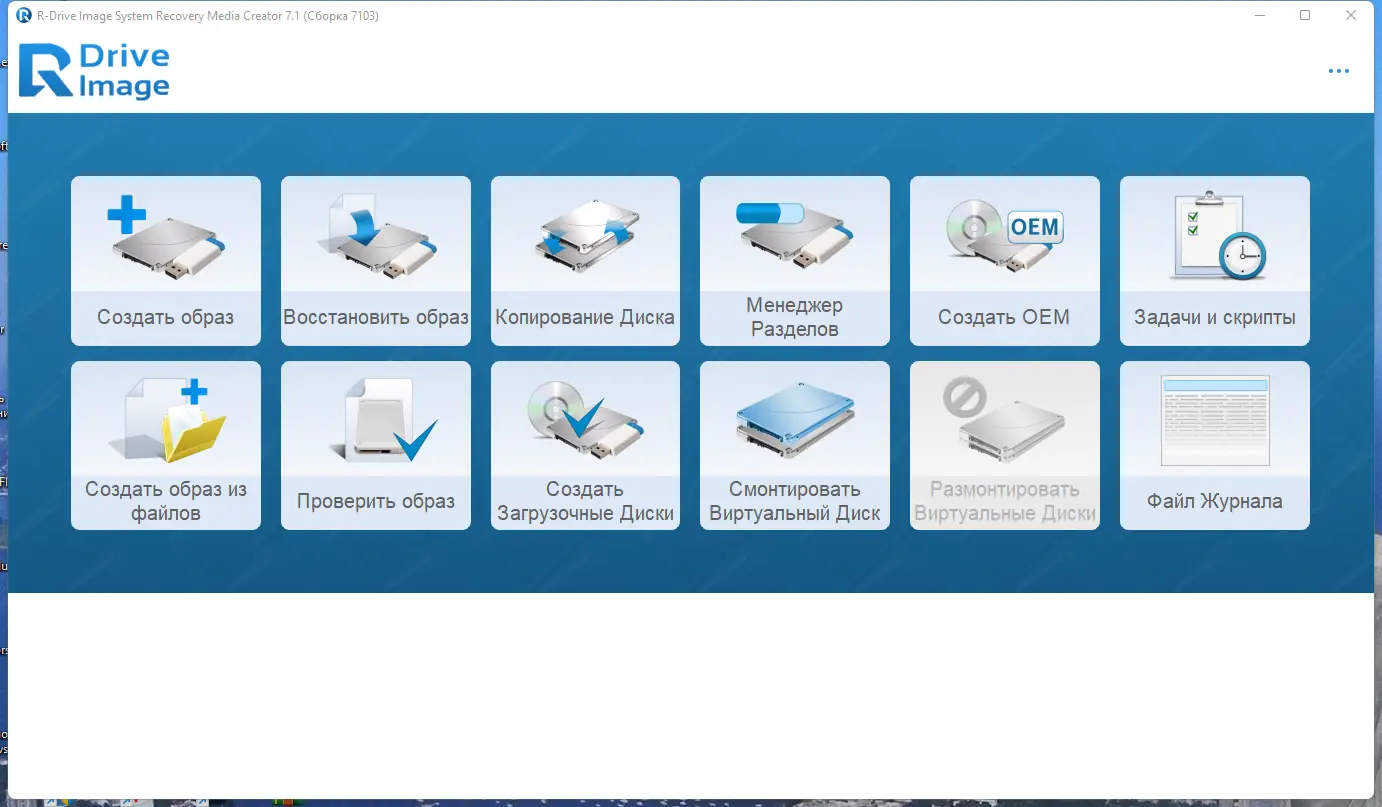View the Файл Журнала log file
Screen dimensions: 1382x807
(x=1214, y=445)
